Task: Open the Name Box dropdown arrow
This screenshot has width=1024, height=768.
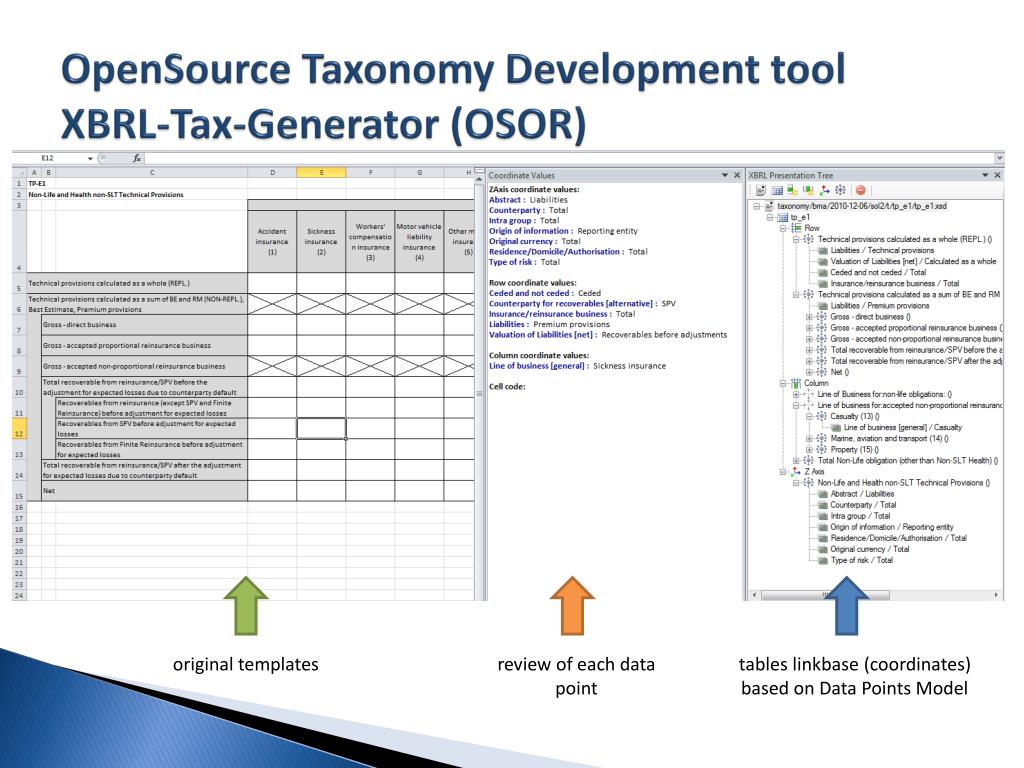Action: [90, 158]
